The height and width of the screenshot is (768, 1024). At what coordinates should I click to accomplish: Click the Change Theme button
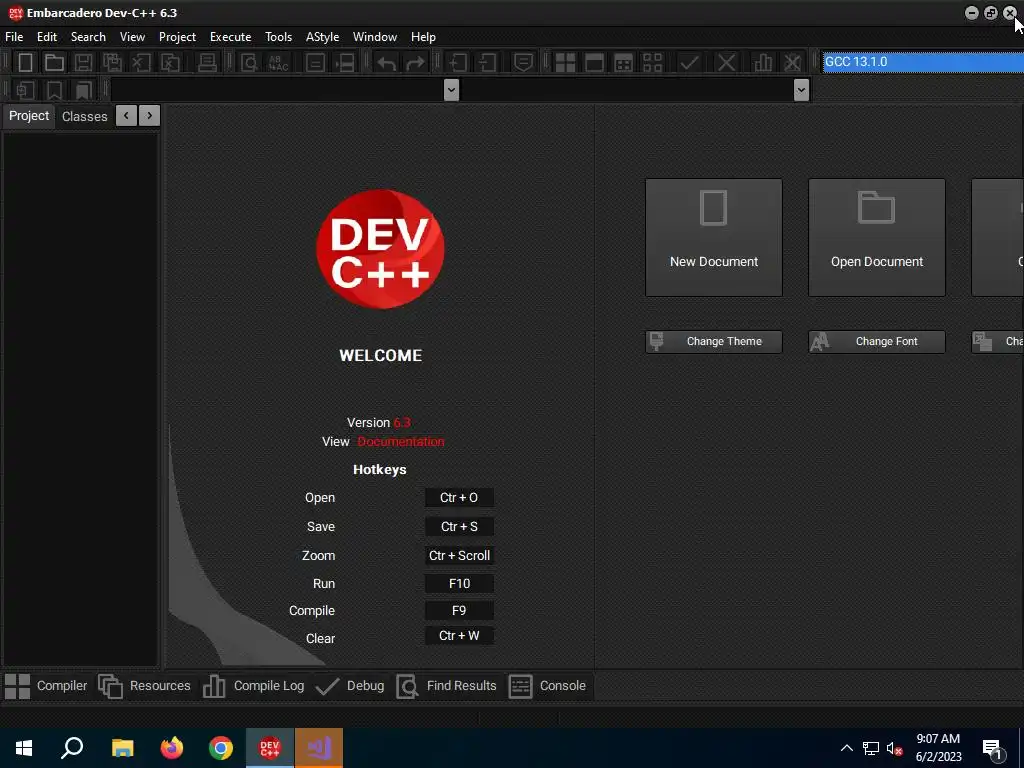(x=714, y=342)
